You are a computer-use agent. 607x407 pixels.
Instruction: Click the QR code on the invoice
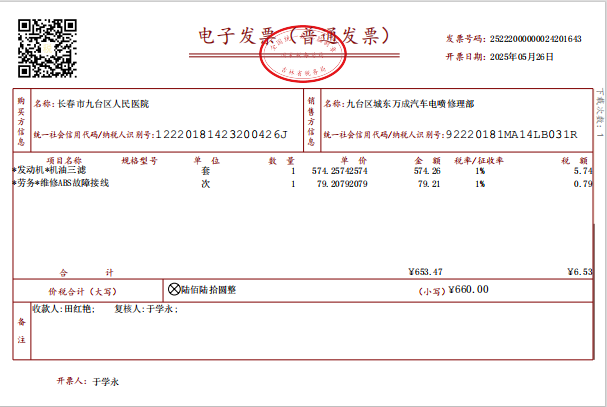tap(47, 48)
